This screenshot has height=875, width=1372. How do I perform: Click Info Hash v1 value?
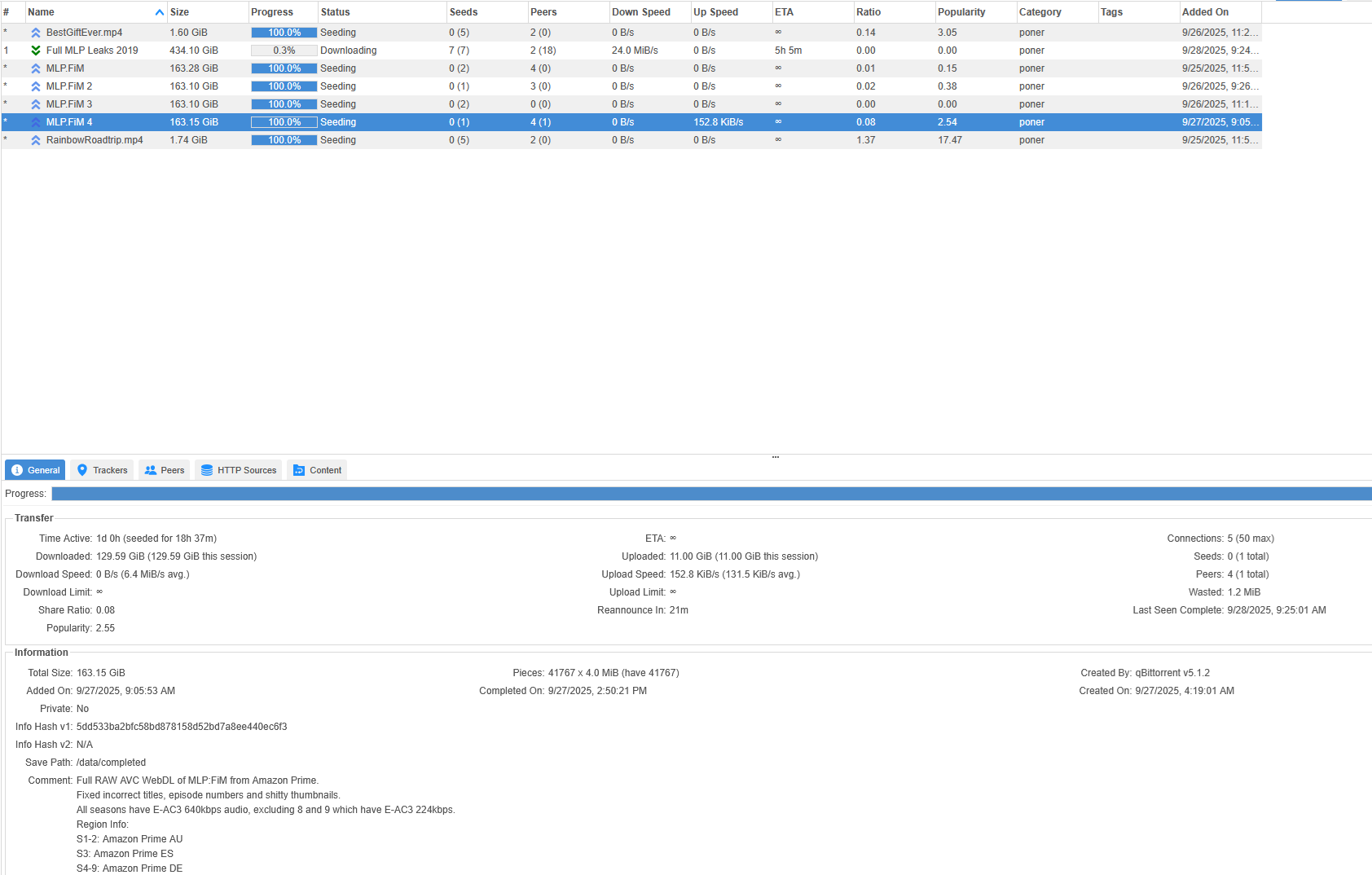[182, 727]
